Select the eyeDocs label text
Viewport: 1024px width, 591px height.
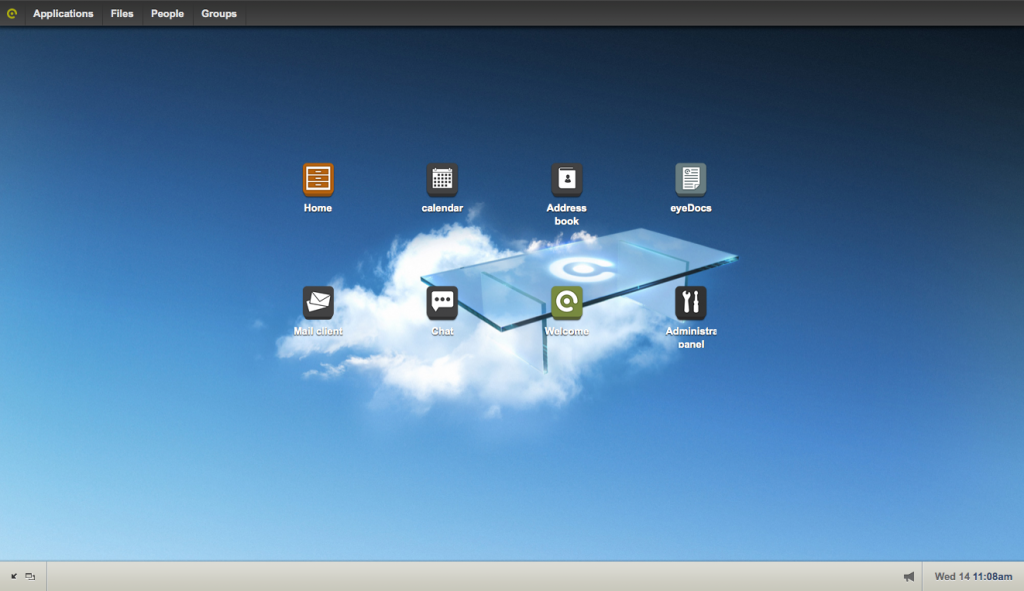tap(690, 208)
